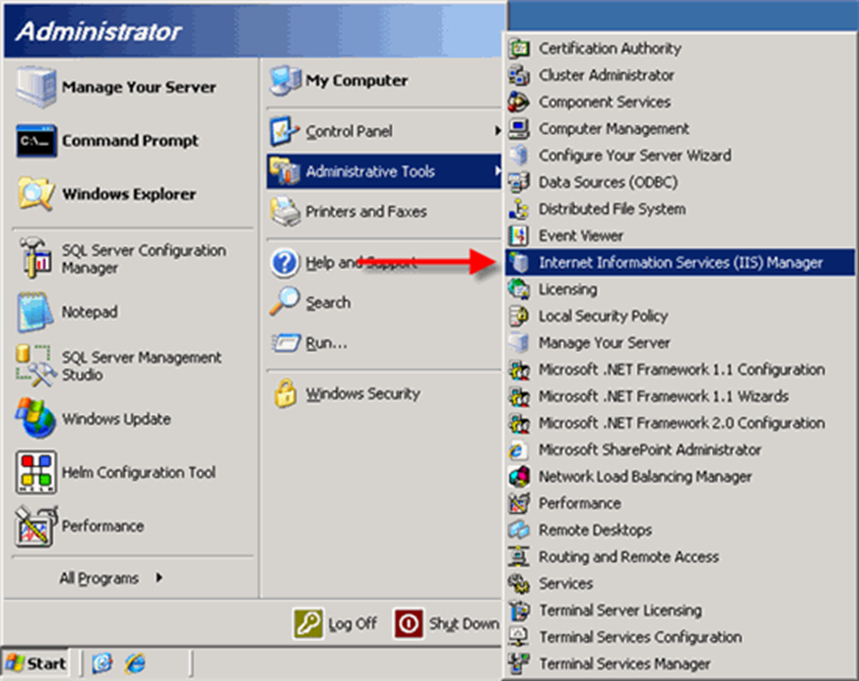The width and height of the screenshot is (859, 681).
Task: Open Computer Management from Administrative Tools
Action: pos(613,129)
